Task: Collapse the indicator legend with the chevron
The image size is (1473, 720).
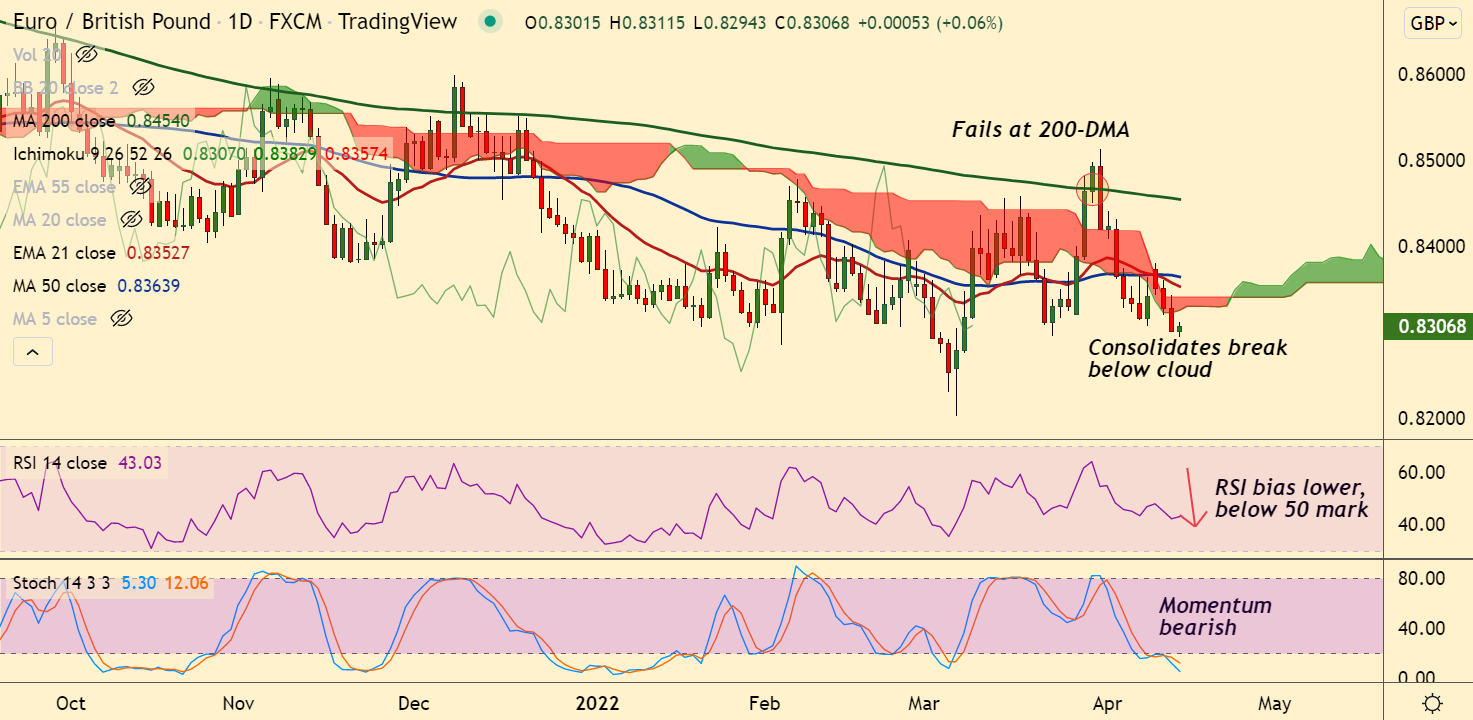Action: click(33, 352)
